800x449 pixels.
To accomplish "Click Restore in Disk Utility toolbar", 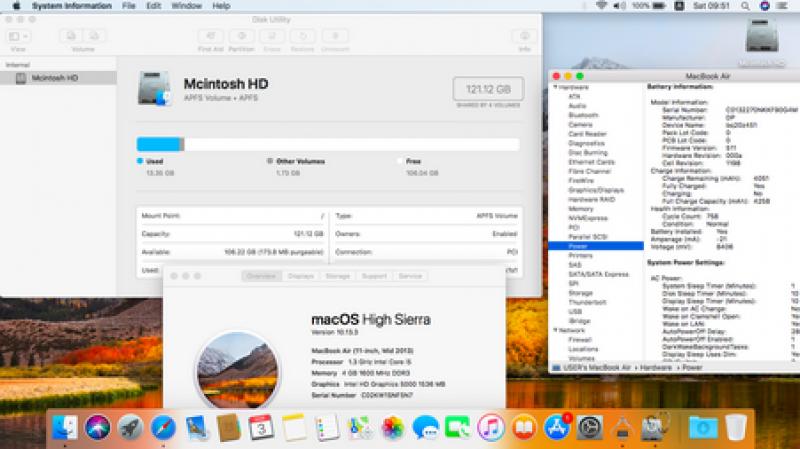I will pos(303,36).
